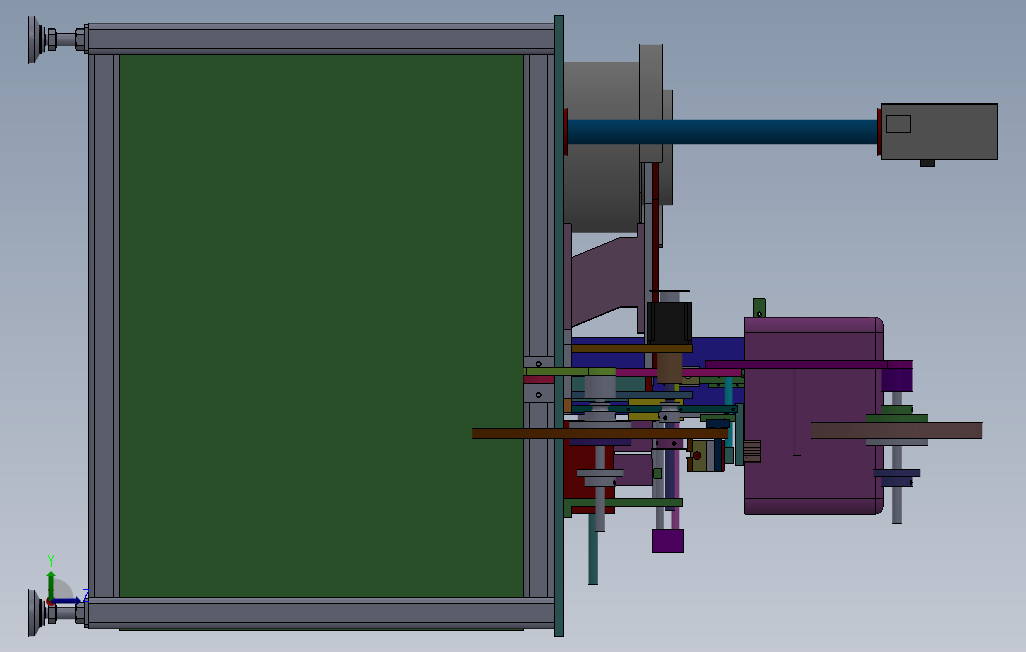Click the brown disc edge right of purple housing
1026x652 pixels.
896,430
